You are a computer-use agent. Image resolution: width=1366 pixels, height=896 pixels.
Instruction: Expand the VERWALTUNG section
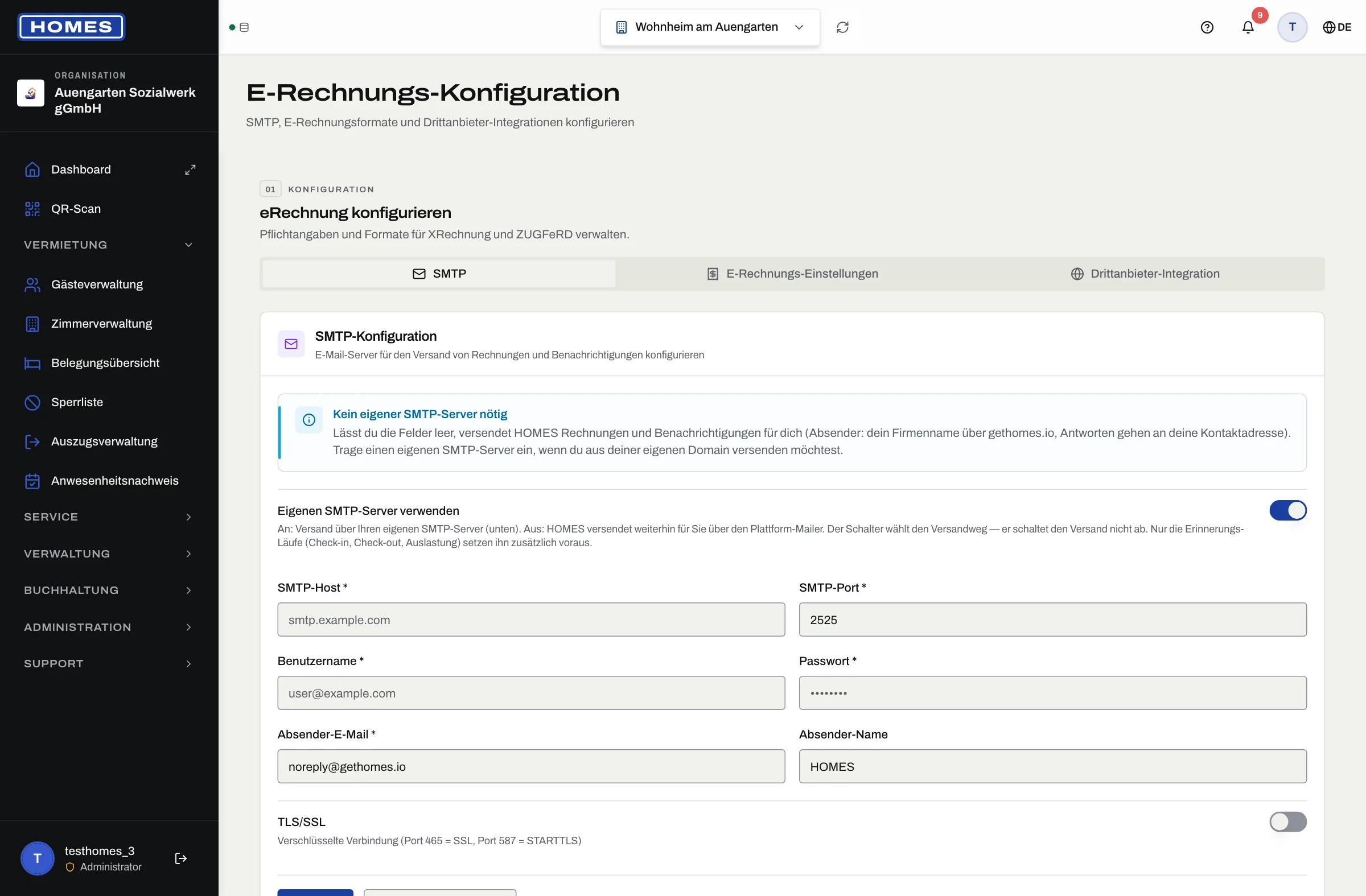pos(109,554)
